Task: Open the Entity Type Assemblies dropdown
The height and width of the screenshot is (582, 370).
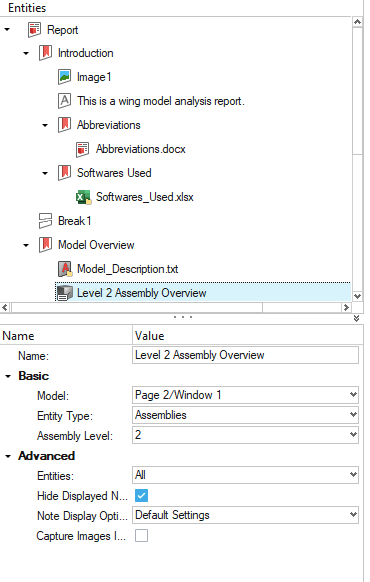Action: [x=245, y=415]
